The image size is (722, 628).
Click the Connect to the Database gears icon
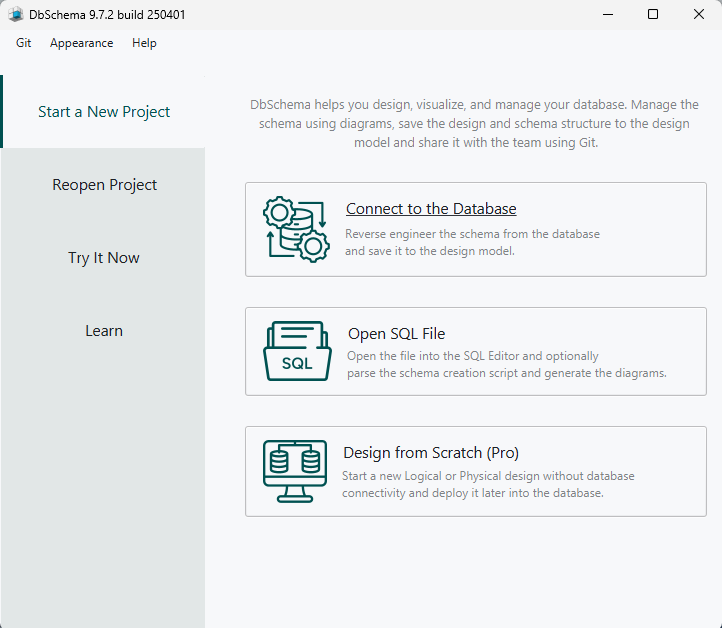click(x=297, y=229)
